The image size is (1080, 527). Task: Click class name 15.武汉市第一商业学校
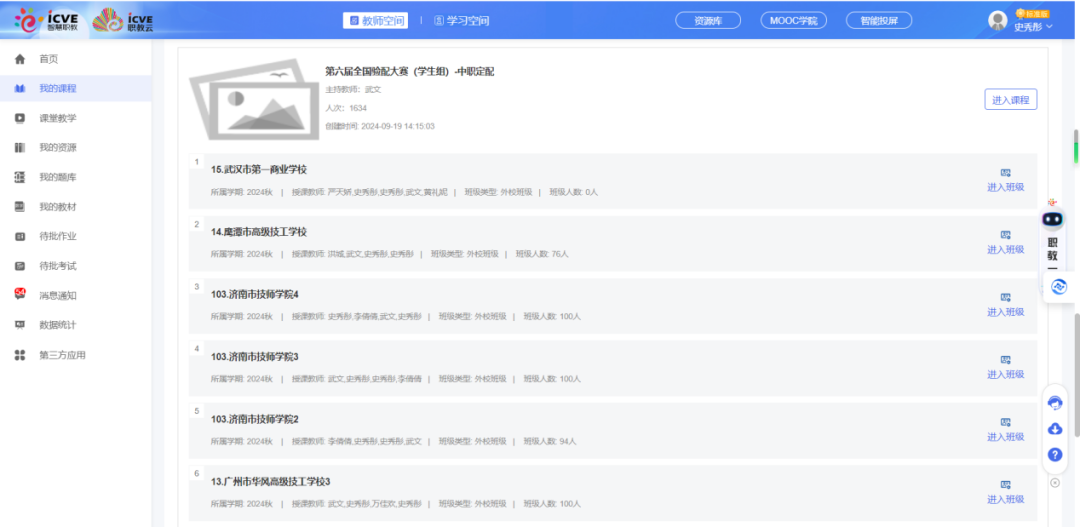(258, 169)
